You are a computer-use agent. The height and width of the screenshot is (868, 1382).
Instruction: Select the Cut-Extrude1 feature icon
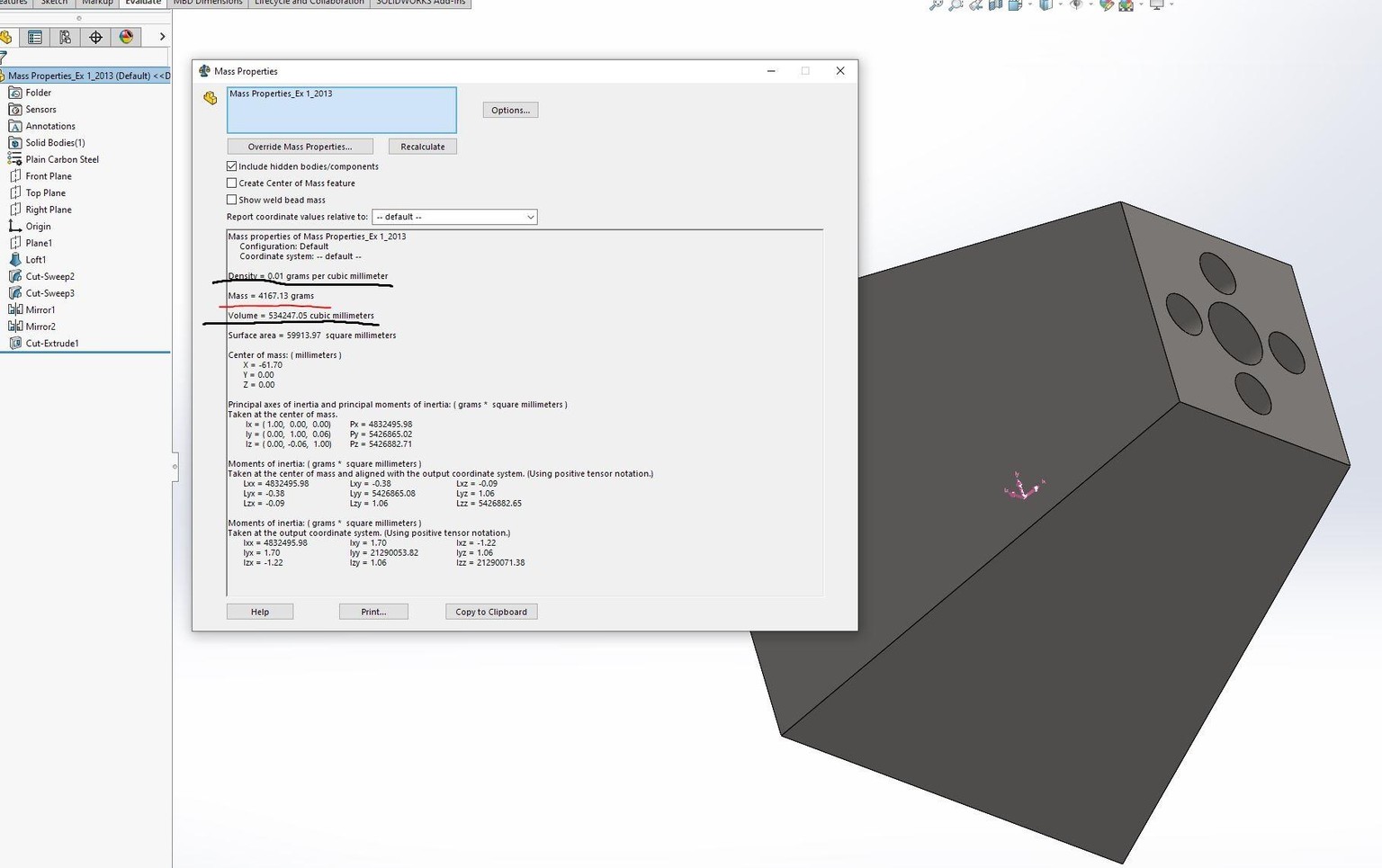(x=15, y=344)
